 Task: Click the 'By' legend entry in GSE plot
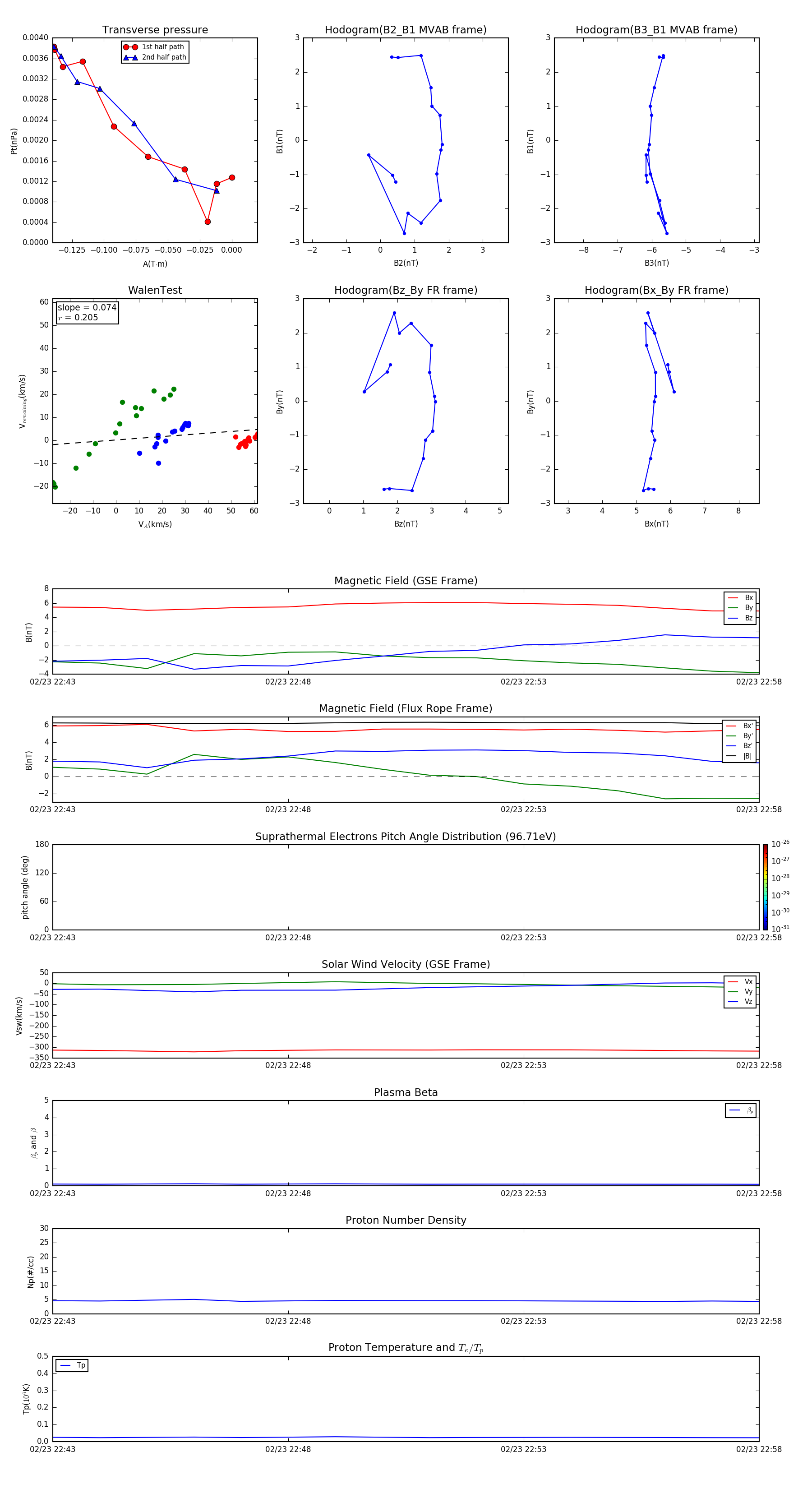click(x=740, y=607)
